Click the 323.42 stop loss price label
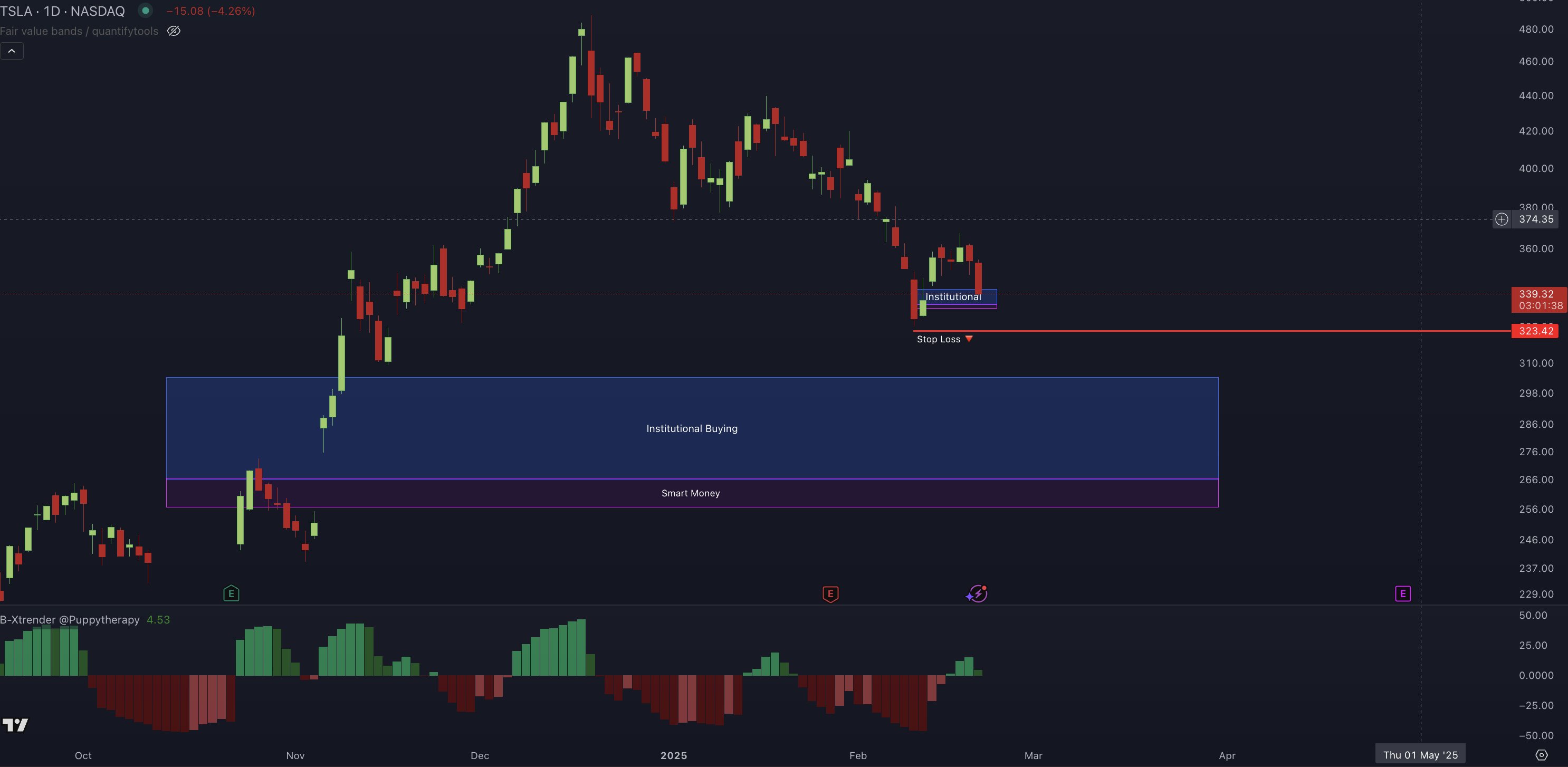Viewport: 1568px width, 767px height. [x=1536, y=331]
